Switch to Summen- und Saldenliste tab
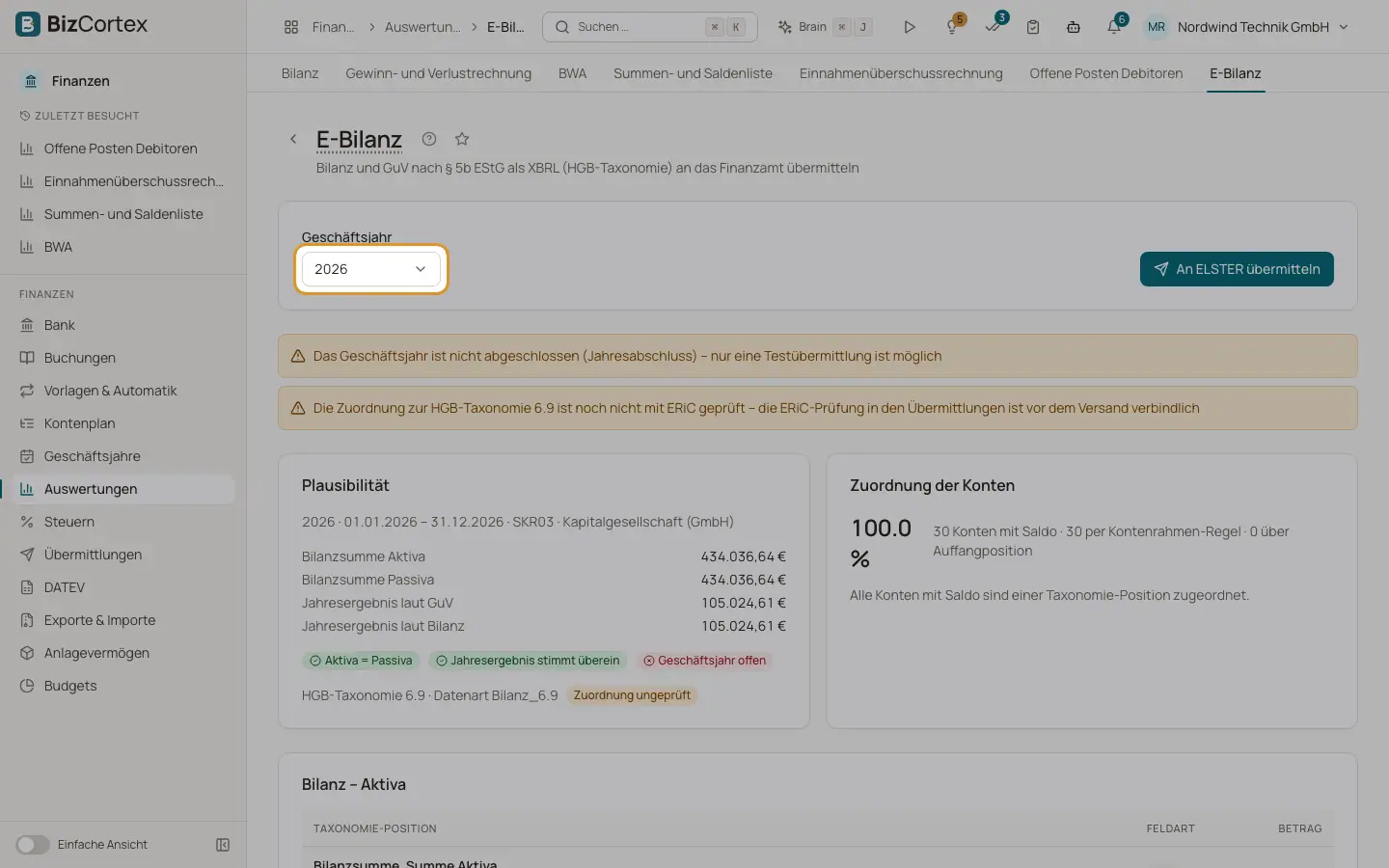The width and height of the screenshot is (1389, 868). (x=693, y=73)
